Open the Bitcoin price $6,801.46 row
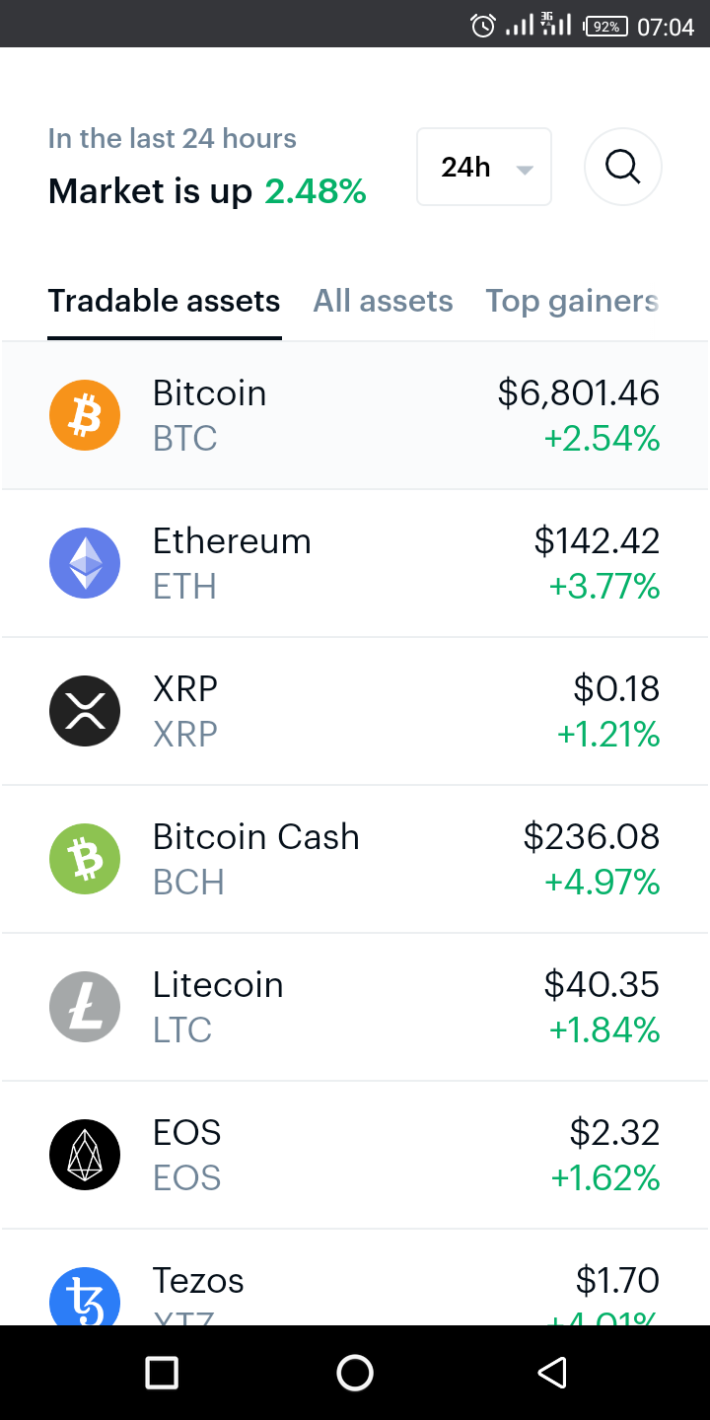The width and height of the screenshot is (710, 1420). point(355,415)
